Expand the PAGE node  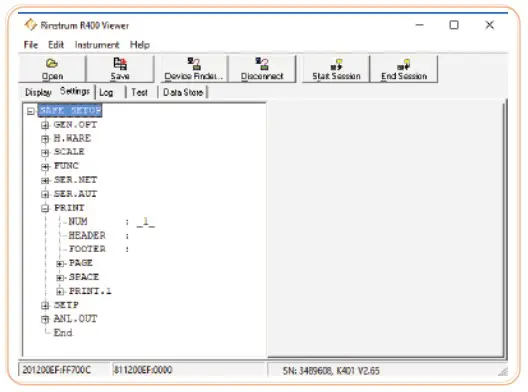coord(60,264)
